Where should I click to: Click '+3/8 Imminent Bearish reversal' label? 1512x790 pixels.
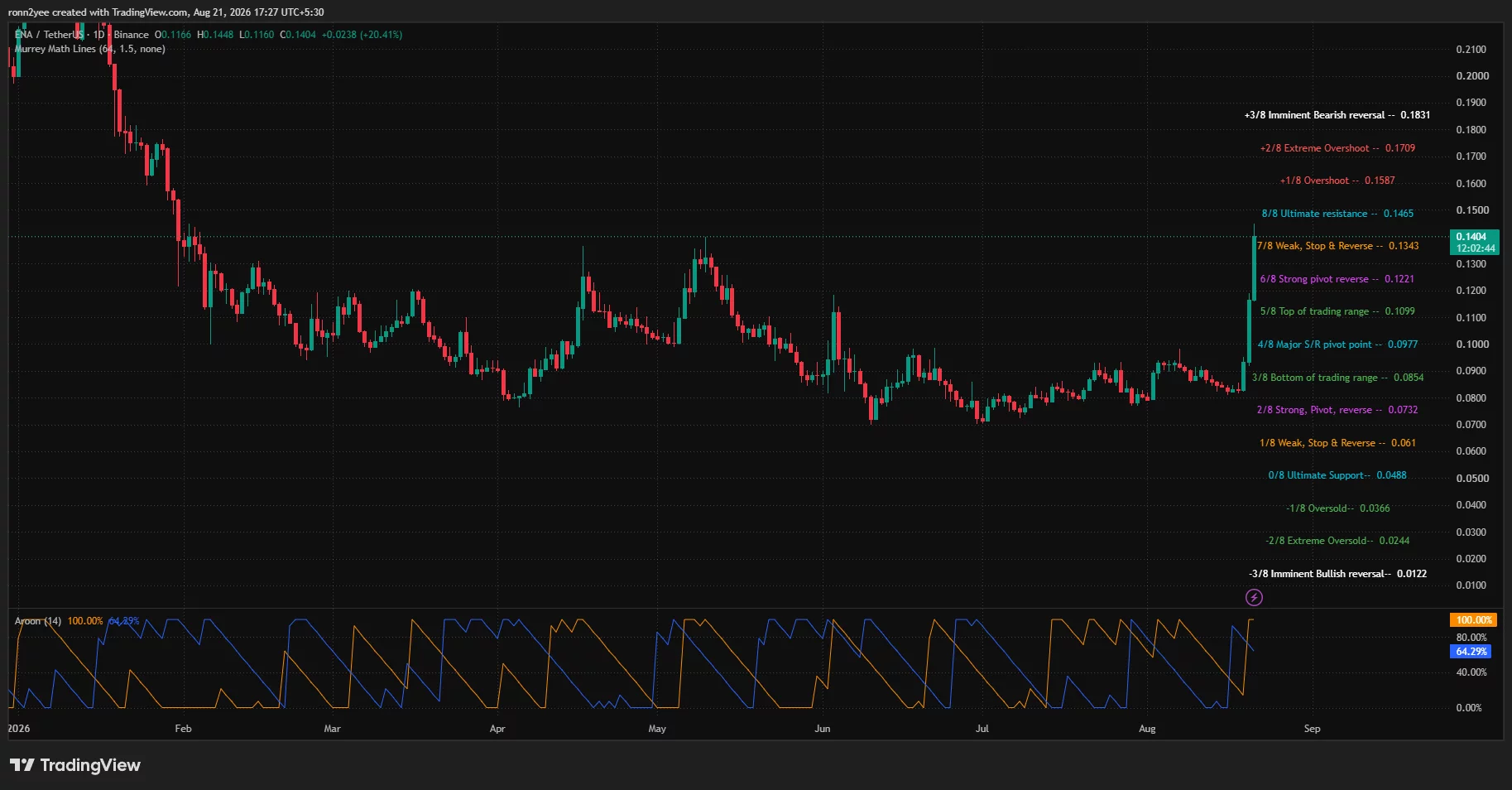(1337, 115)
